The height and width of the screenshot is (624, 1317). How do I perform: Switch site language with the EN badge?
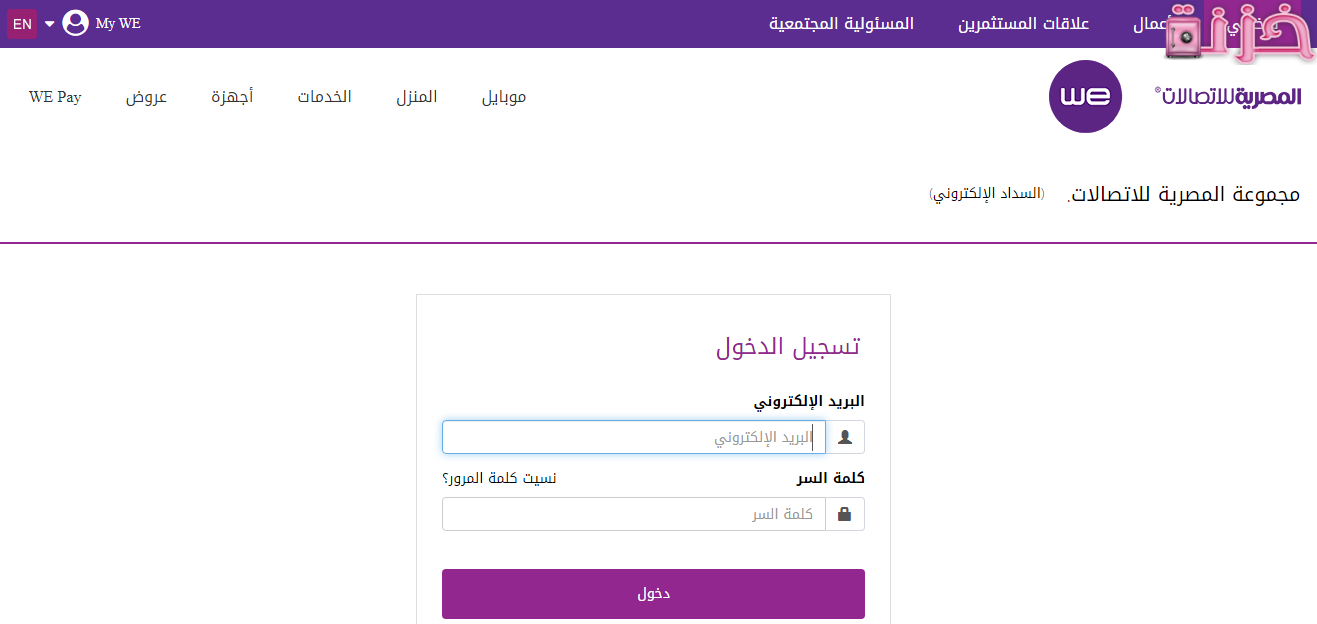coord(22,23)
